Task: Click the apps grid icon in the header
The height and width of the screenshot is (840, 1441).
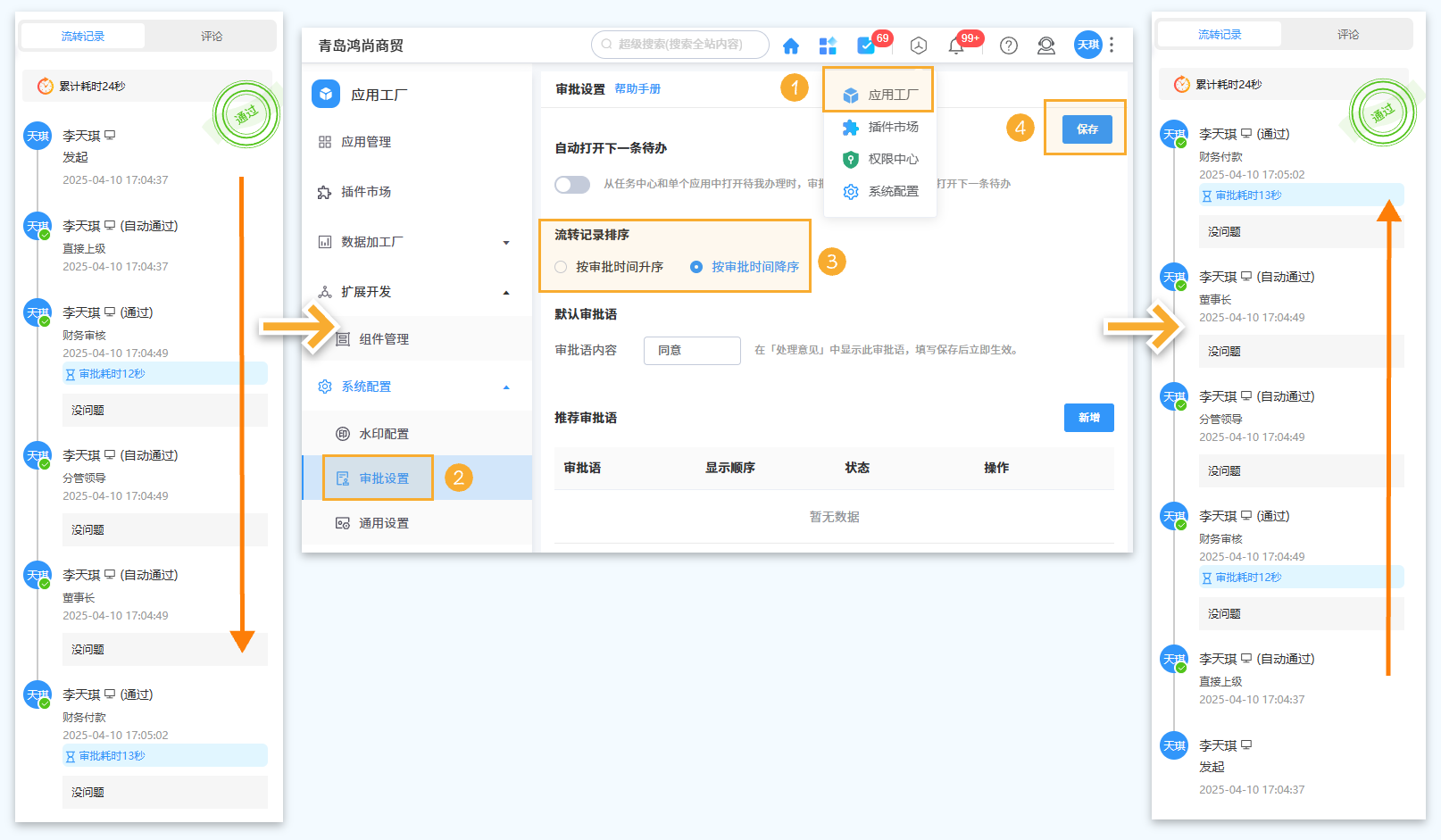Action: [x=828, y=46]
